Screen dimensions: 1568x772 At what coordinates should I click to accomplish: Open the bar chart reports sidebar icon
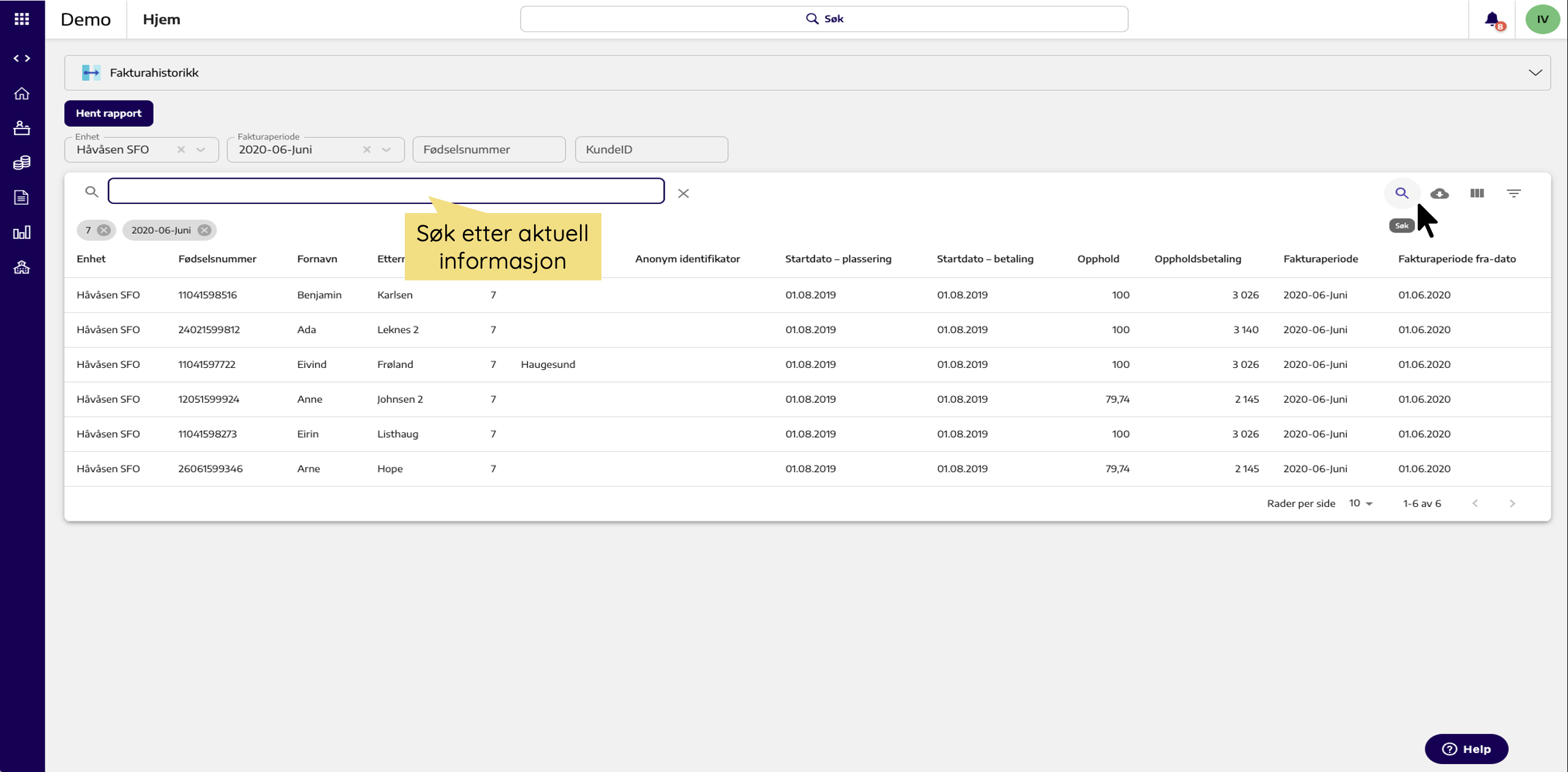point(22,232)
